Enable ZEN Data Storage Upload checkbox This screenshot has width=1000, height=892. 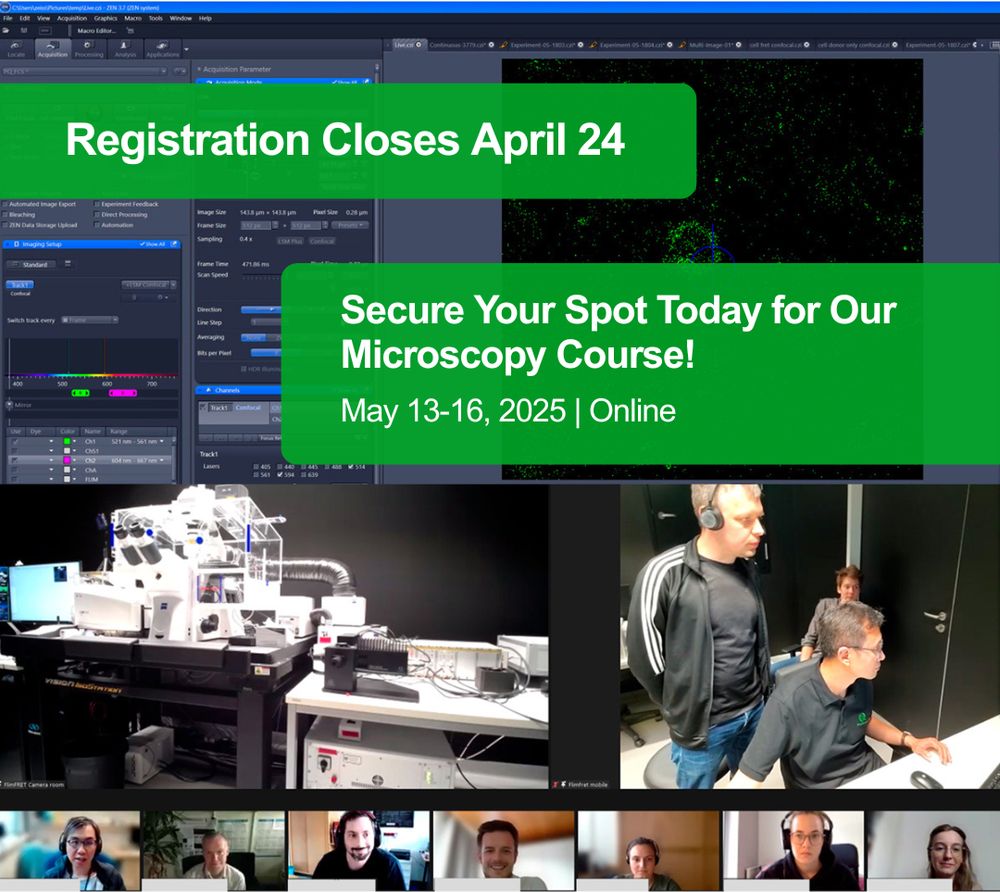pyautogui.click(x=6, y=225)
